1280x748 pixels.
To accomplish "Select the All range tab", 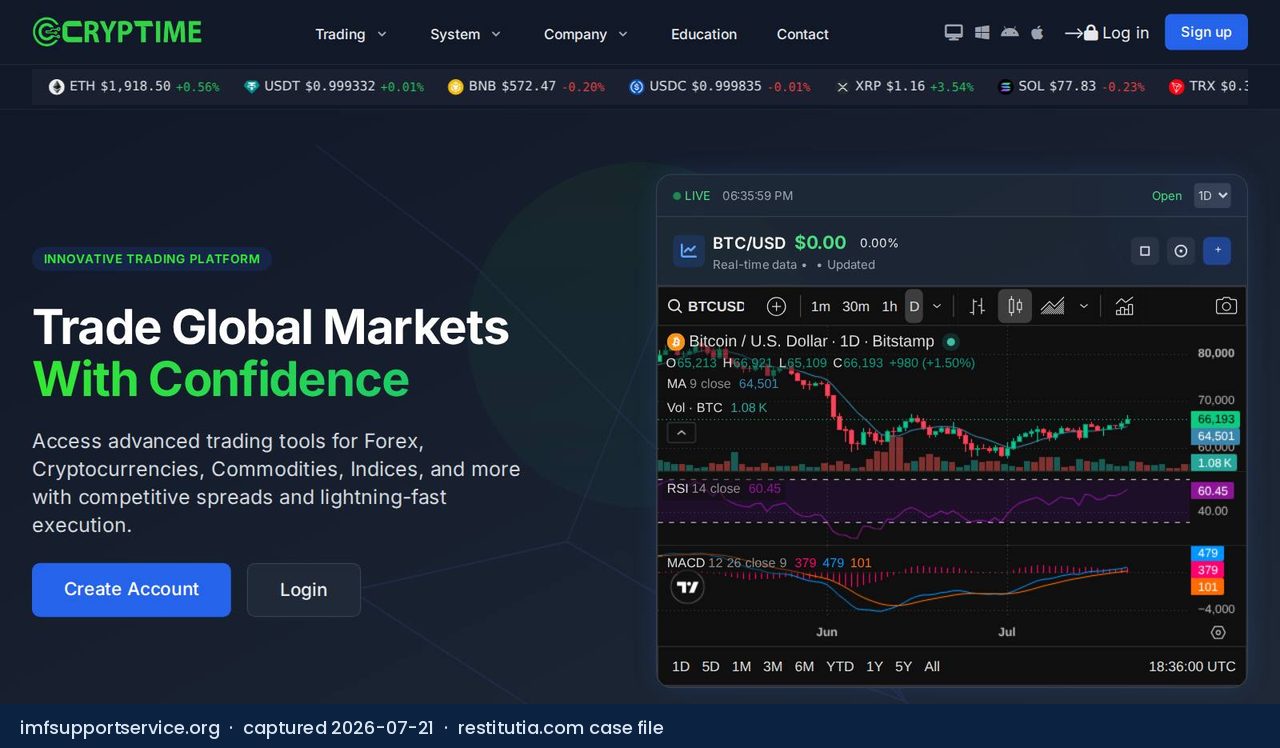I will tap(932, 666).
